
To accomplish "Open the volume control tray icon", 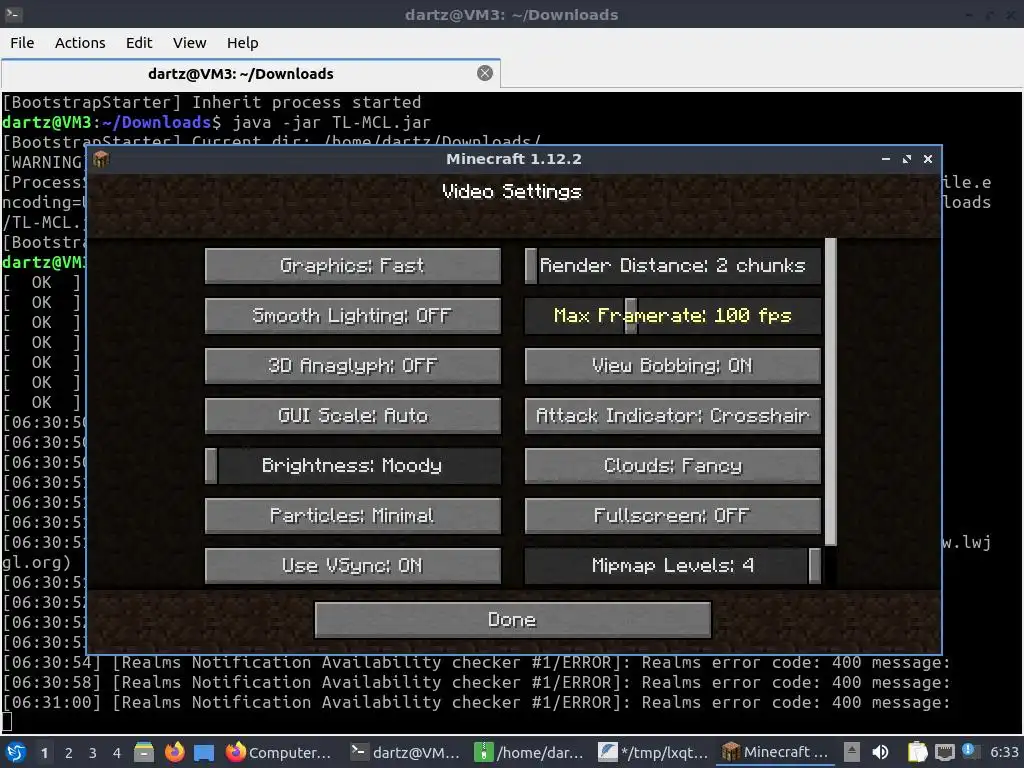I will coord(880,752).
